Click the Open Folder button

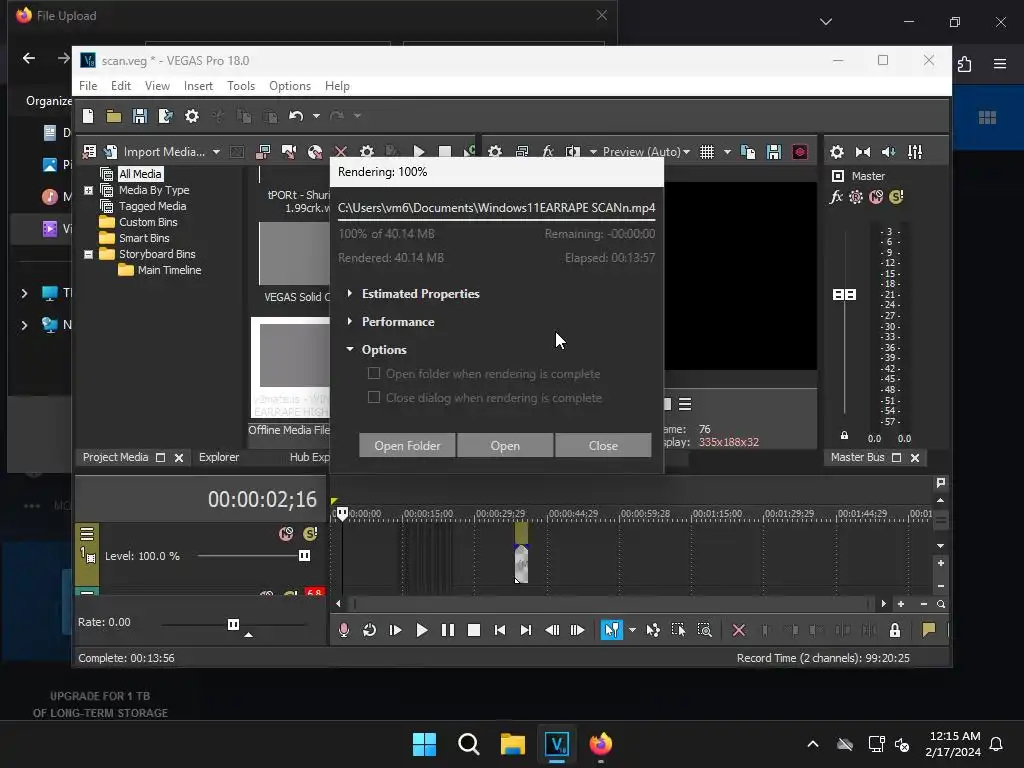(407, 445)
